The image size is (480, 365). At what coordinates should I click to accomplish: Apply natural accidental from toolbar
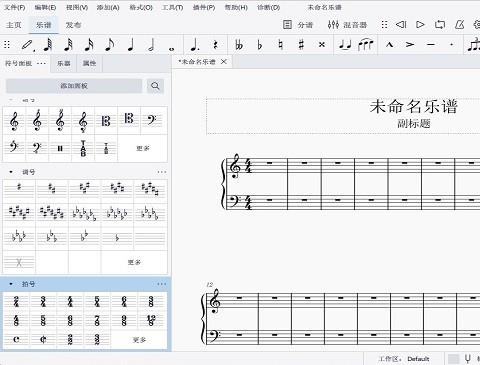[281, 45]
